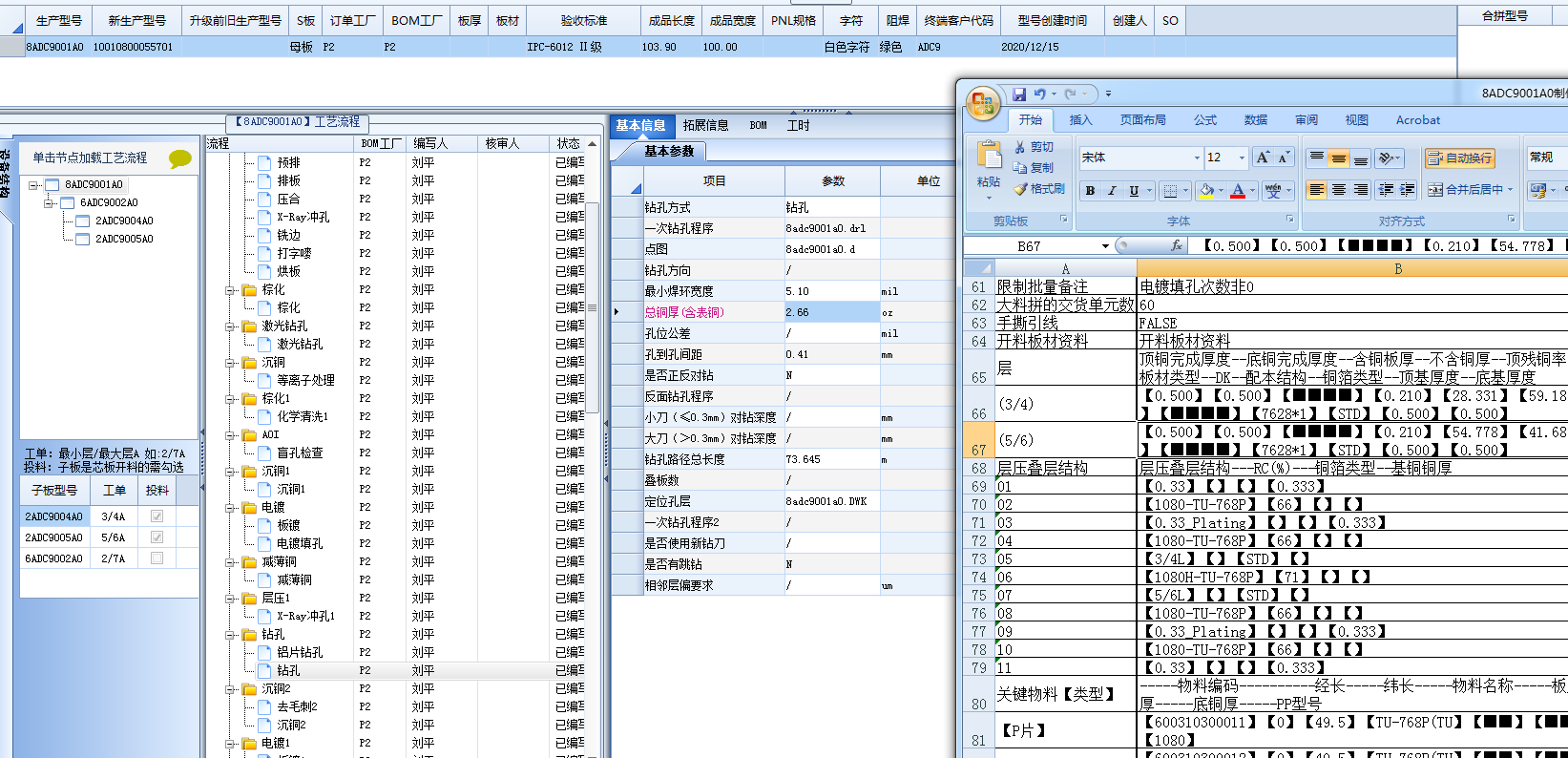Toggle the 投料 checkbox for 2ADC9005A0
1568x758 pixels.
click(x=157, y=537)
